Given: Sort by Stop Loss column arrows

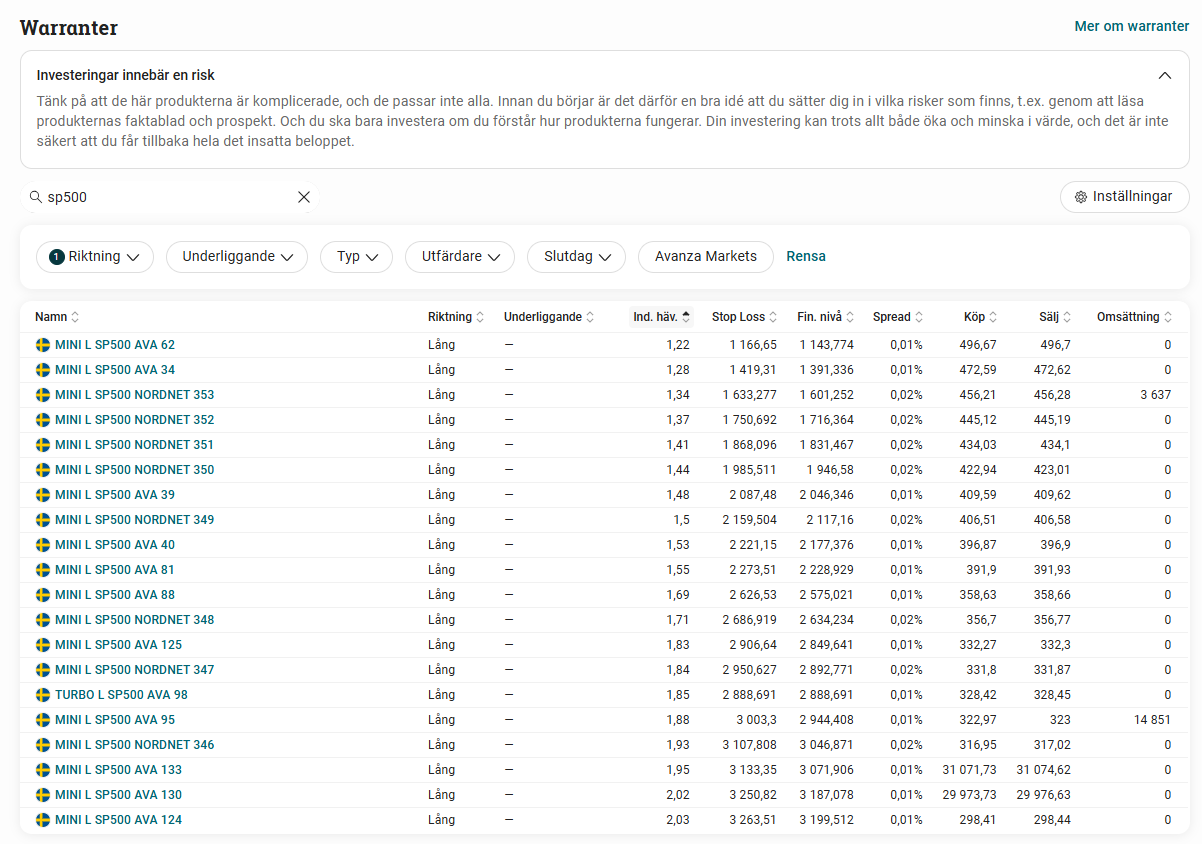Looking at the screenshot, I should pos(773,317).
